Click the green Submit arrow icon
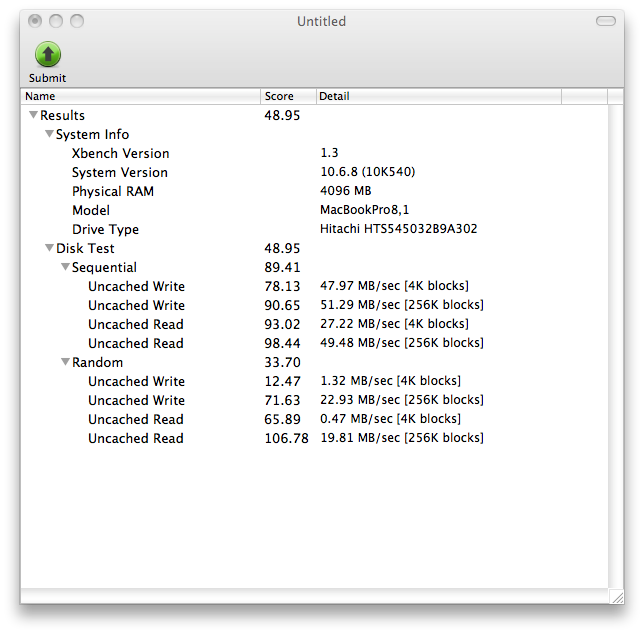This screenshot has width=644, height=634. click(x=48, y=54)
